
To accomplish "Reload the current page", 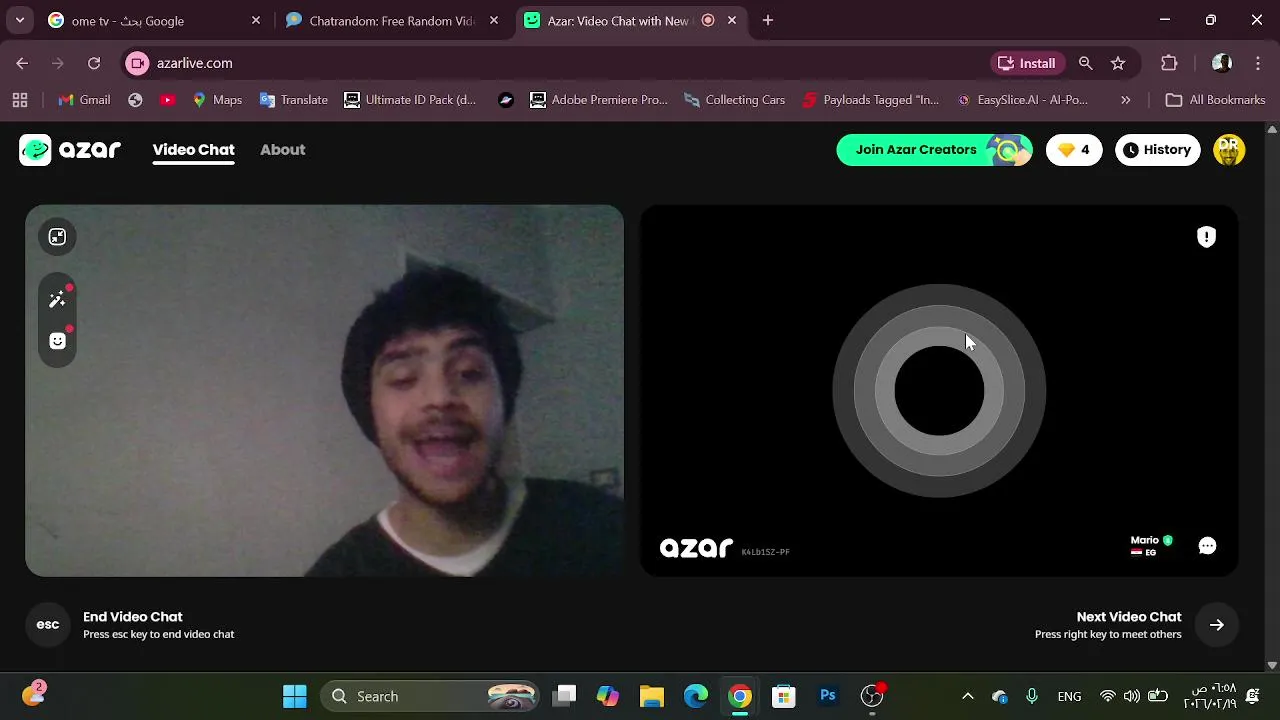I will (94, 63).
